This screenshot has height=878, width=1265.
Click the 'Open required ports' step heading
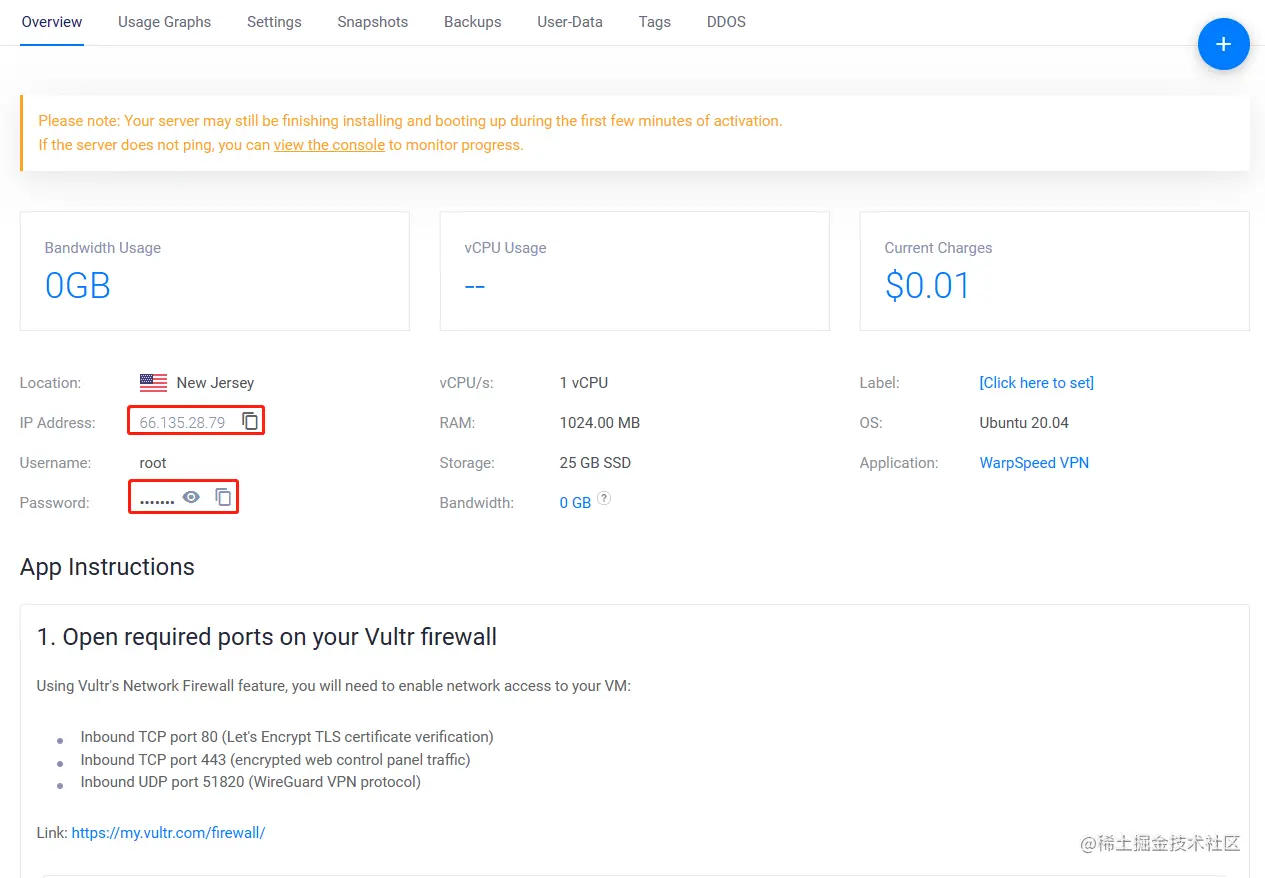click(x=267, y=637)
